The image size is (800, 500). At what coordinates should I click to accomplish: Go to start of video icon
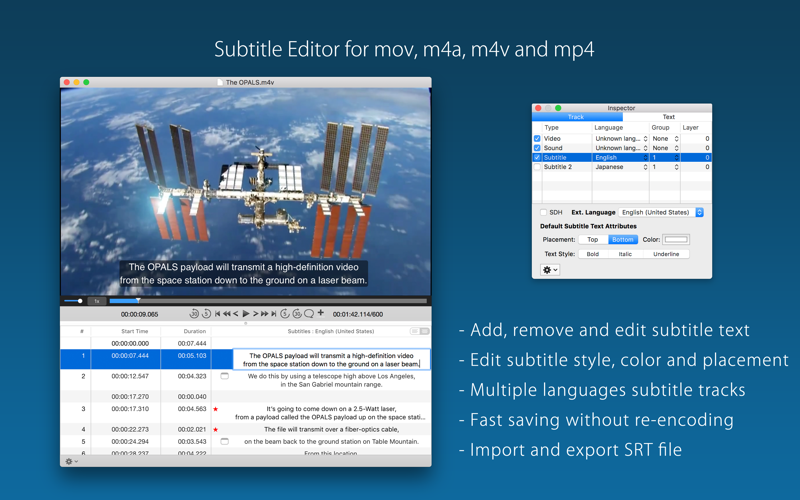217,314
